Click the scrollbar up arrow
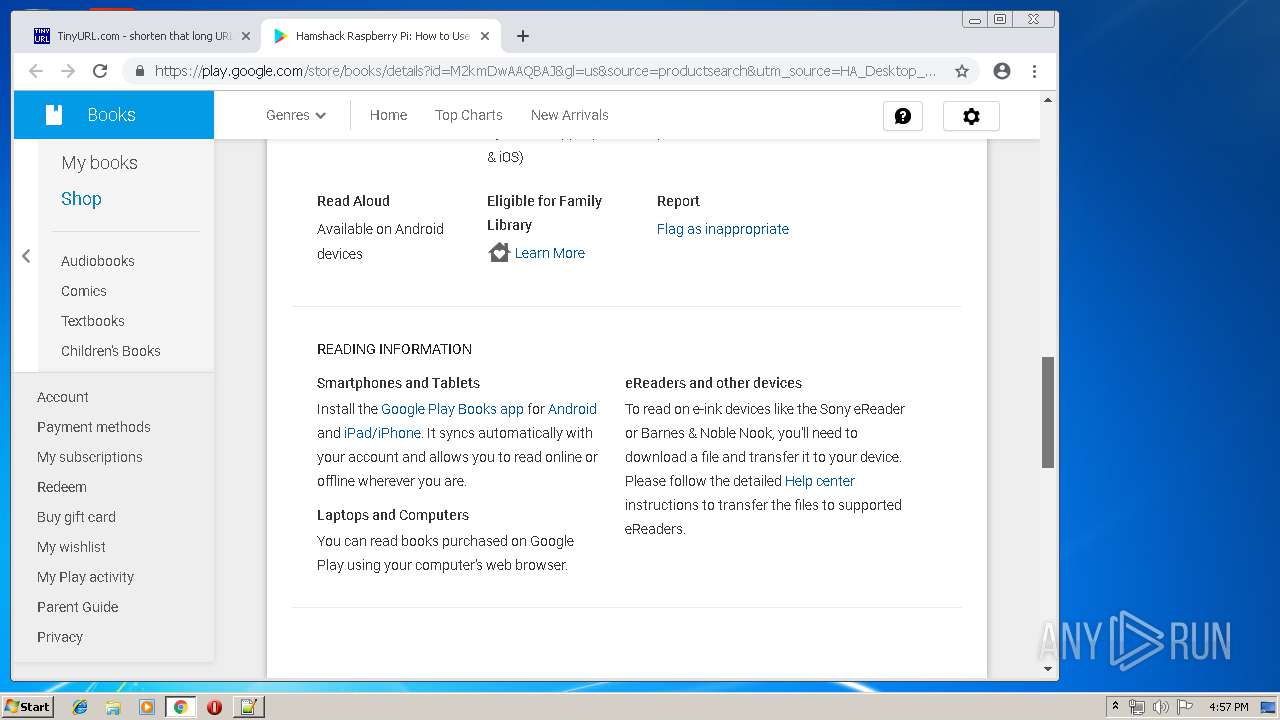The width and height of the screenshot is (1280, 720). pos(1048,100)
